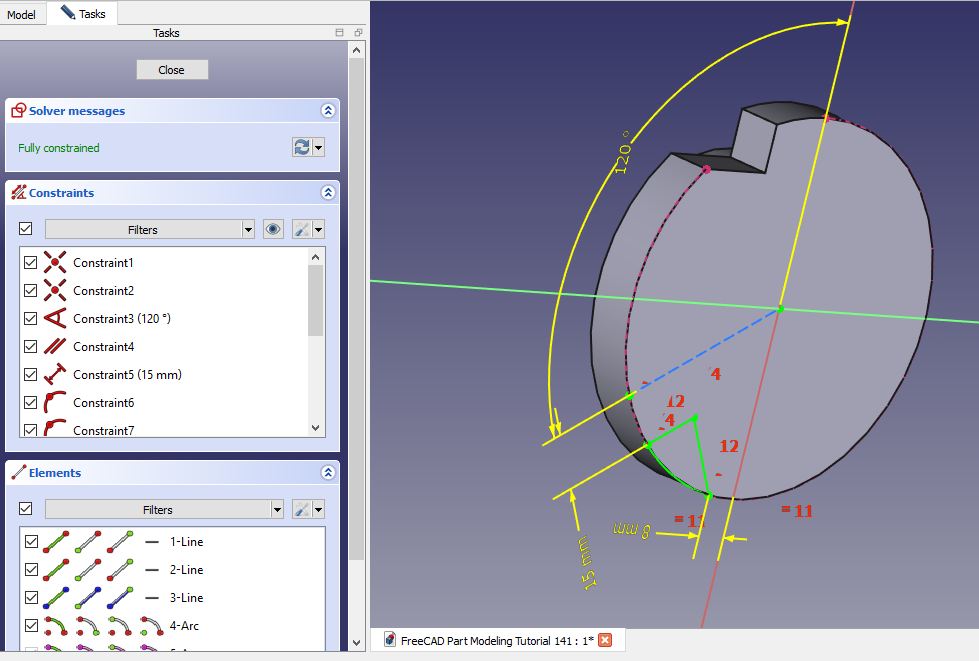Disable the Constraint6 checkbox

(x=30, y=402)
